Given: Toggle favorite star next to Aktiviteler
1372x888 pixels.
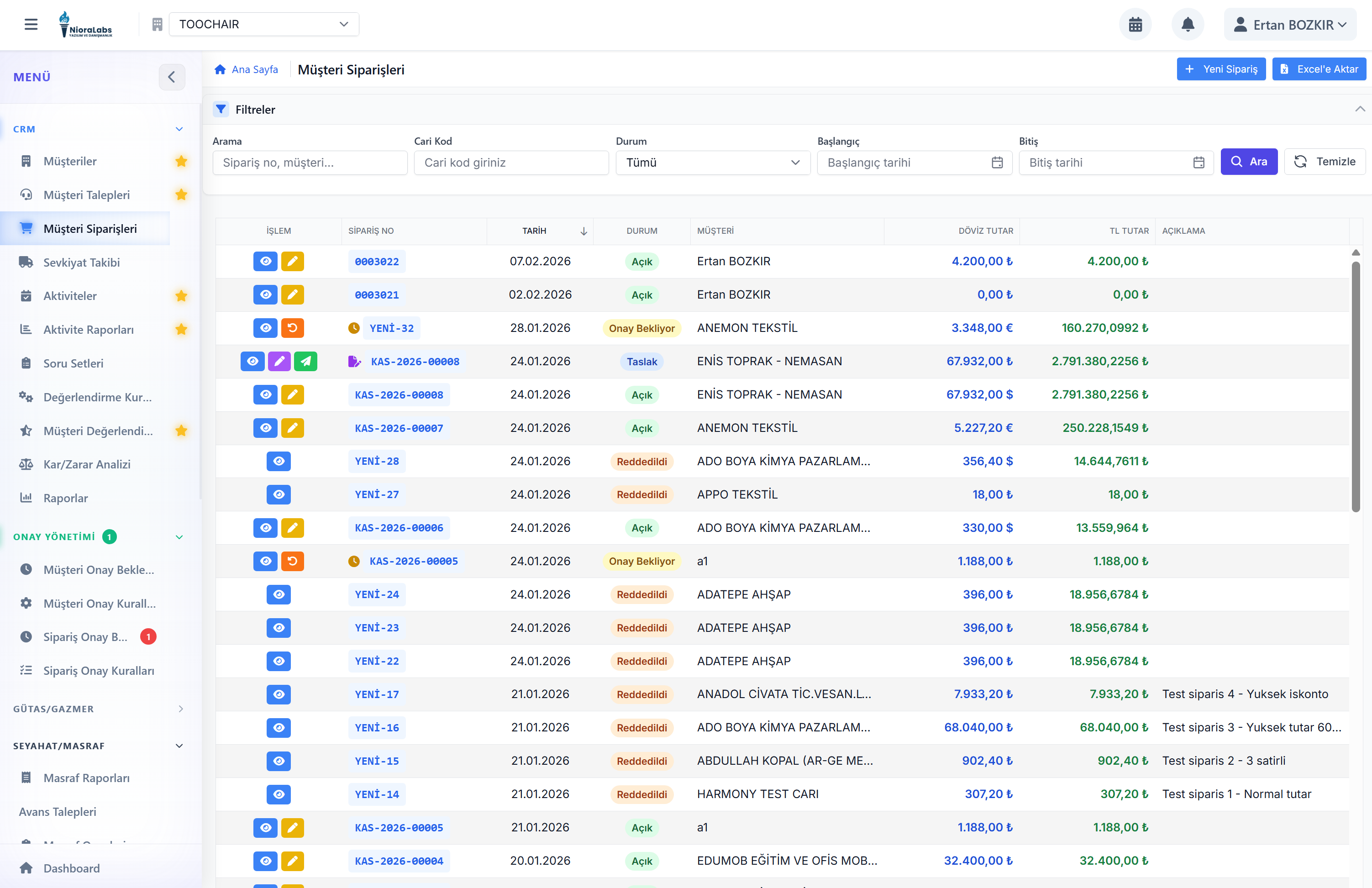Looking at the screenshot, I should pos(181,296).
